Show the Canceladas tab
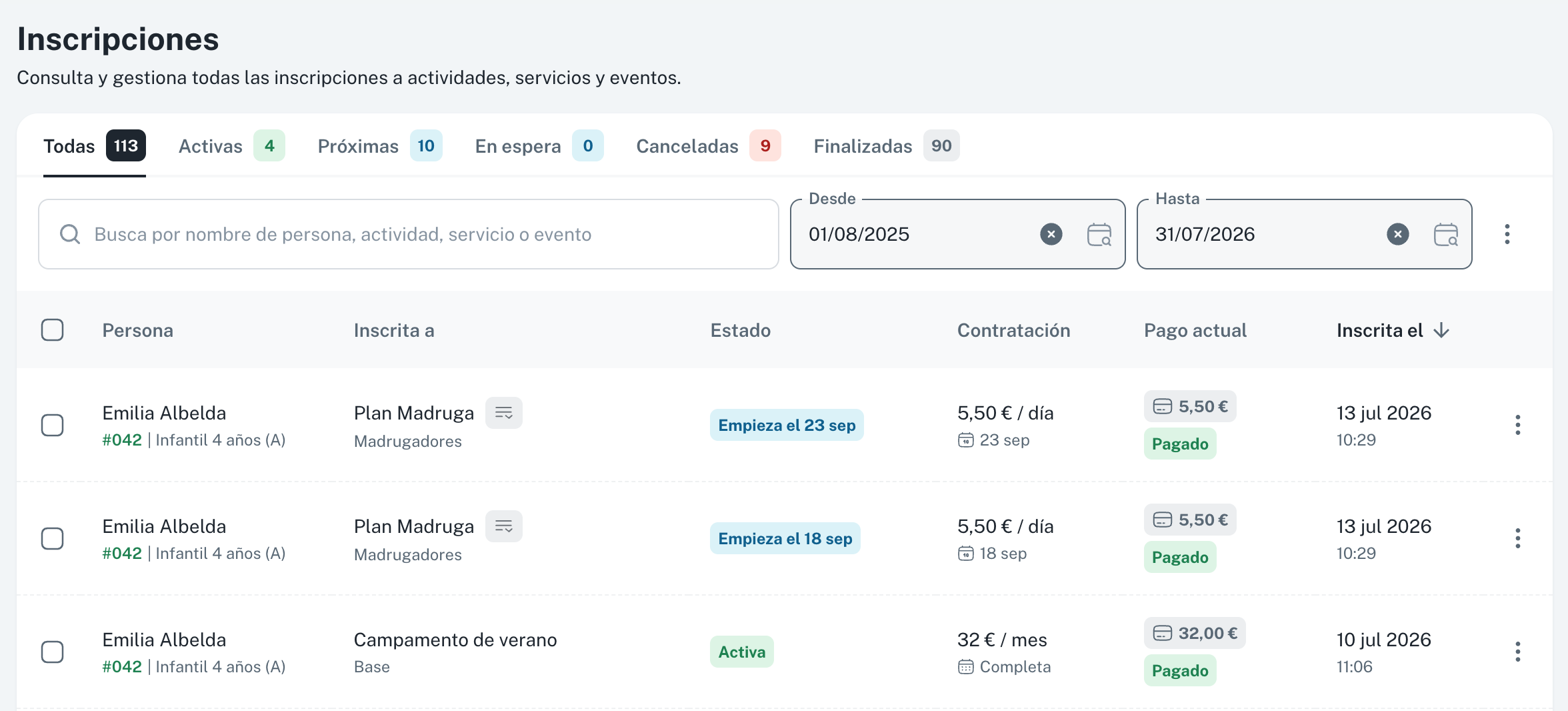 click(709, 146)
